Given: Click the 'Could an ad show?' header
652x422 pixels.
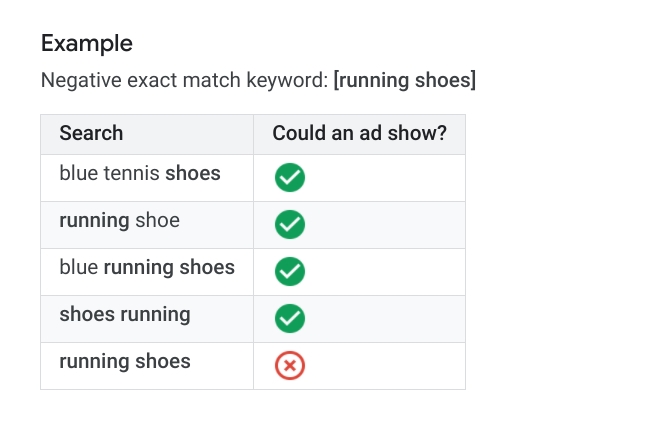Looking at the screenshot, I should [x=359, y=134].
